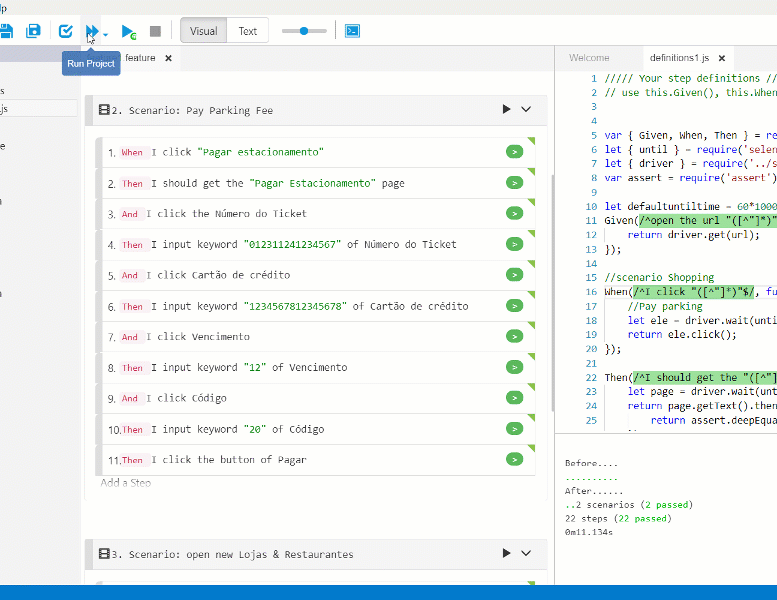Expand scenario 3 open new Lojas & Restaurantes
Image resolution: width=777 pixels, height=600 pixels.
pos(527,554)
